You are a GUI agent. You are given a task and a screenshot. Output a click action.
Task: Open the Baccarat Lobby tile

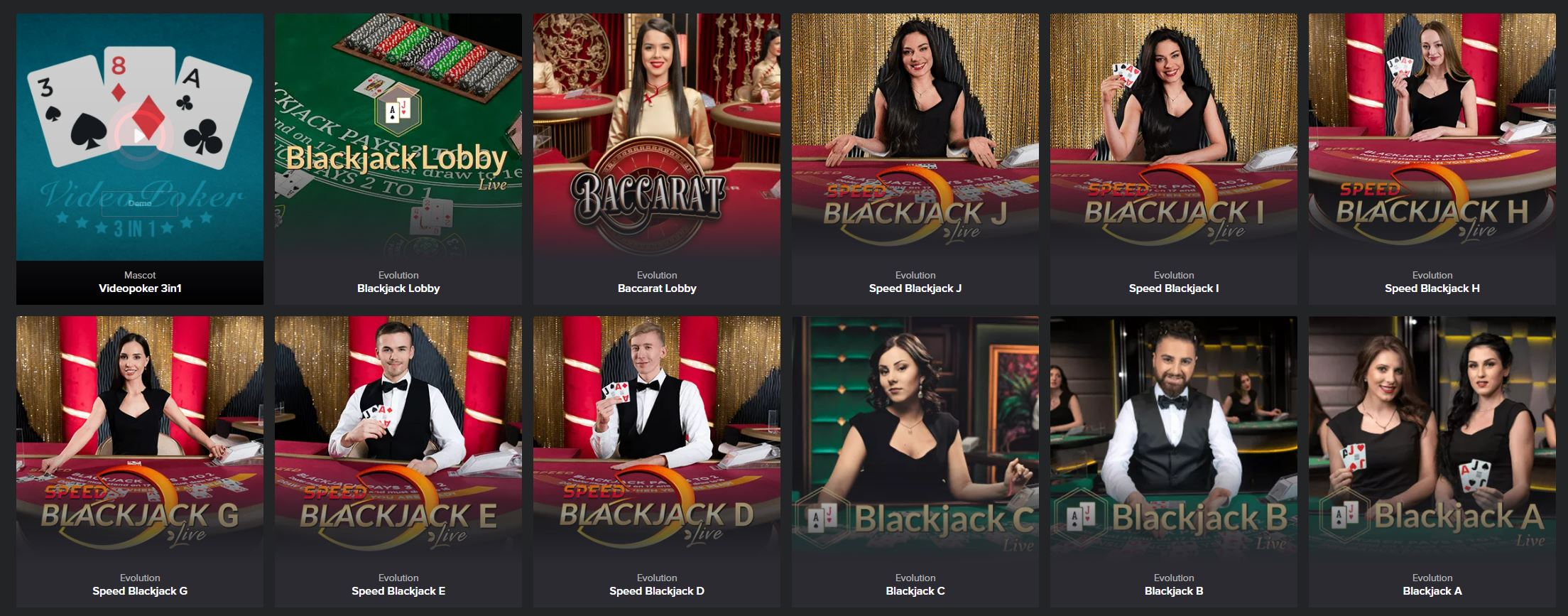pyautogui.click(x=657, y=135)
